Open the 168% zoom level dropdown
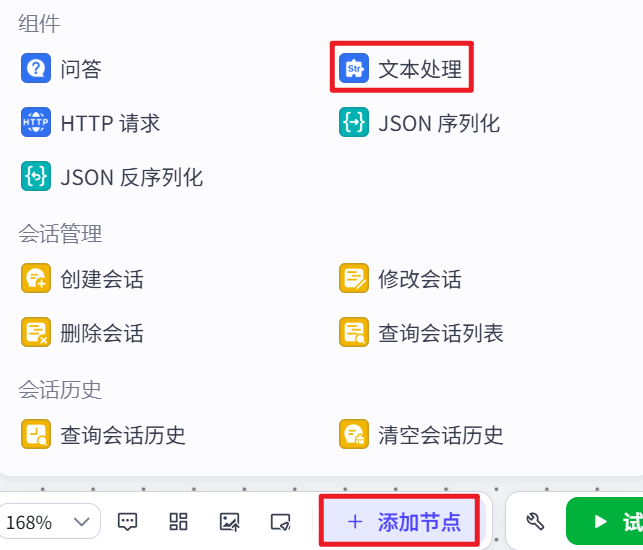This screenshot has height=550, width=643. pyautogui.click(x=49, y=522)
